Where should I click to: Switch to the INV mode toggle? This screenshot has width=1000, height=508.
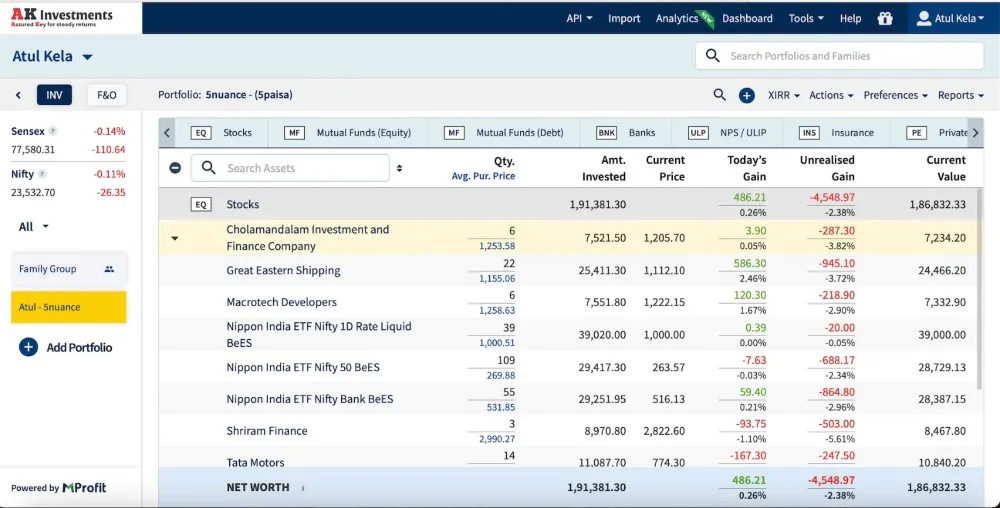click(x=54, y=95)
